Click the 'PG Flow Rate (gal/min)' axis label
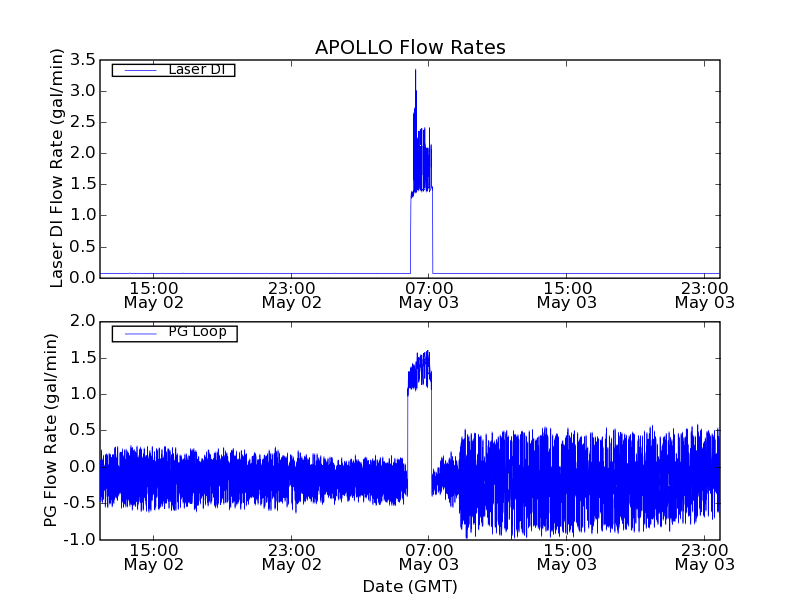Screen dimensions: 800x600 (x=50, y=430)
